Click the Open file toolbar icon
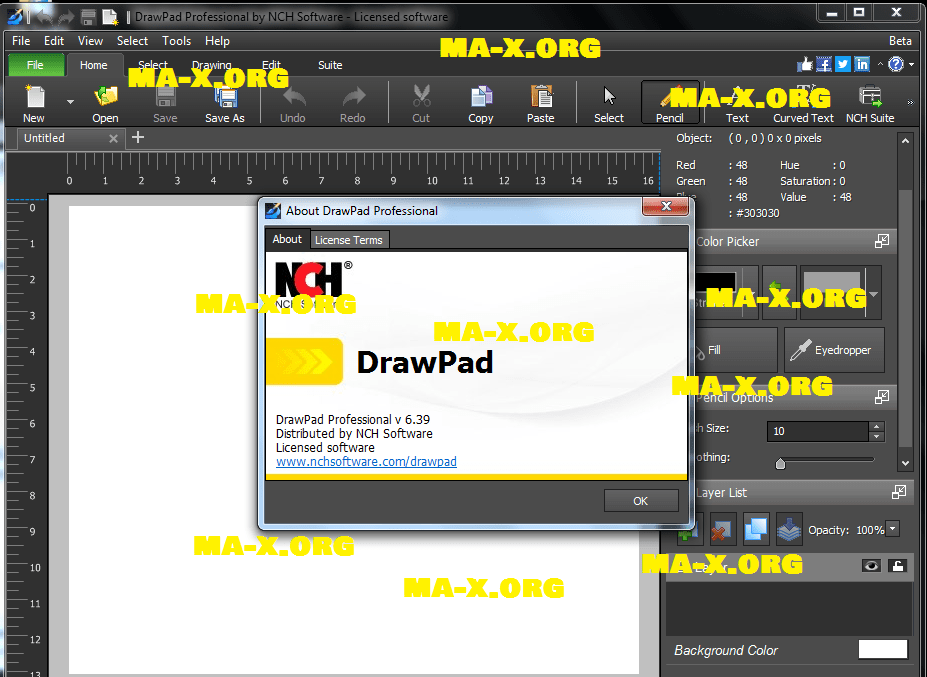 (106, 96)
